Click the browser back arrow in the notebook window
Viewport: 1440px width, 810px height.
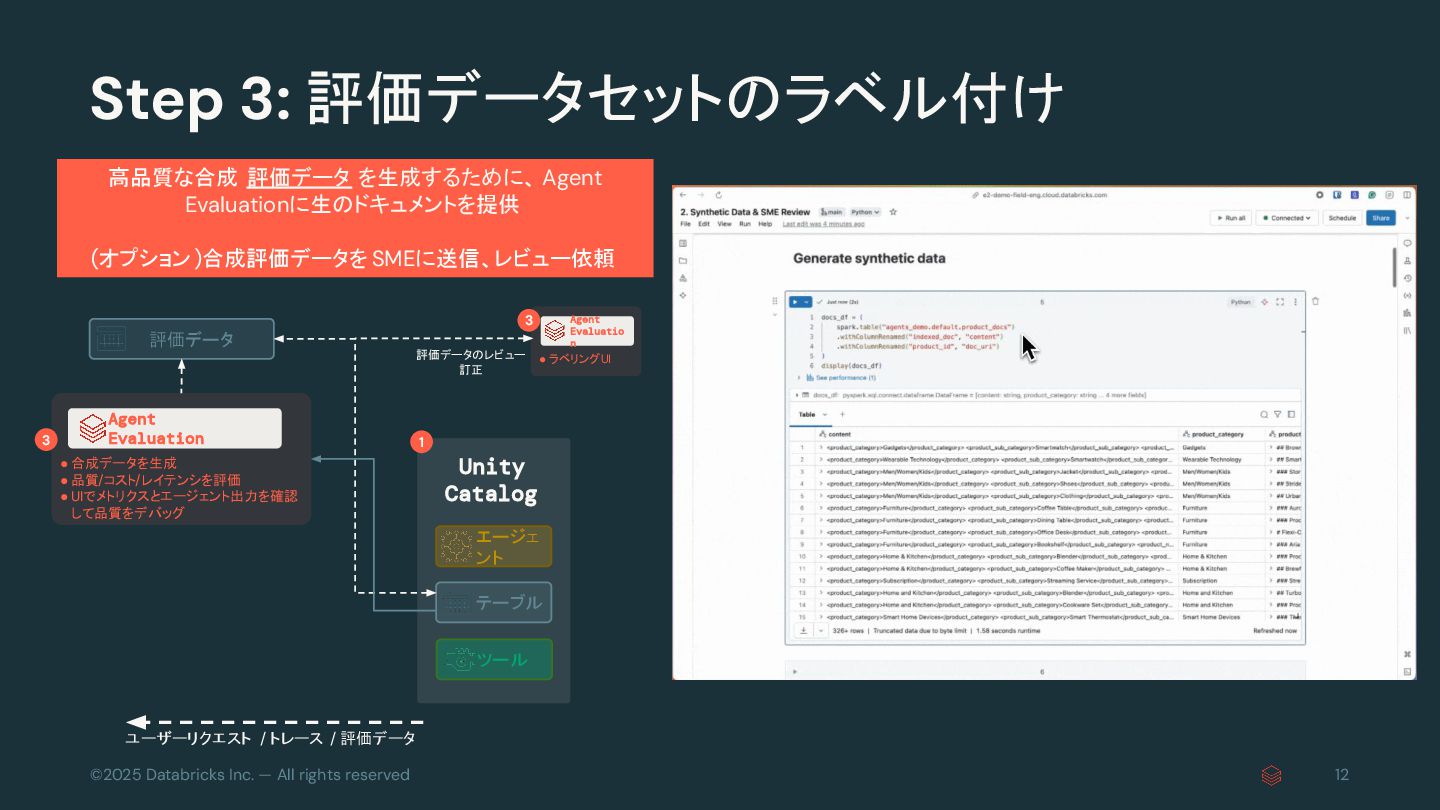[x=683, y=195]
